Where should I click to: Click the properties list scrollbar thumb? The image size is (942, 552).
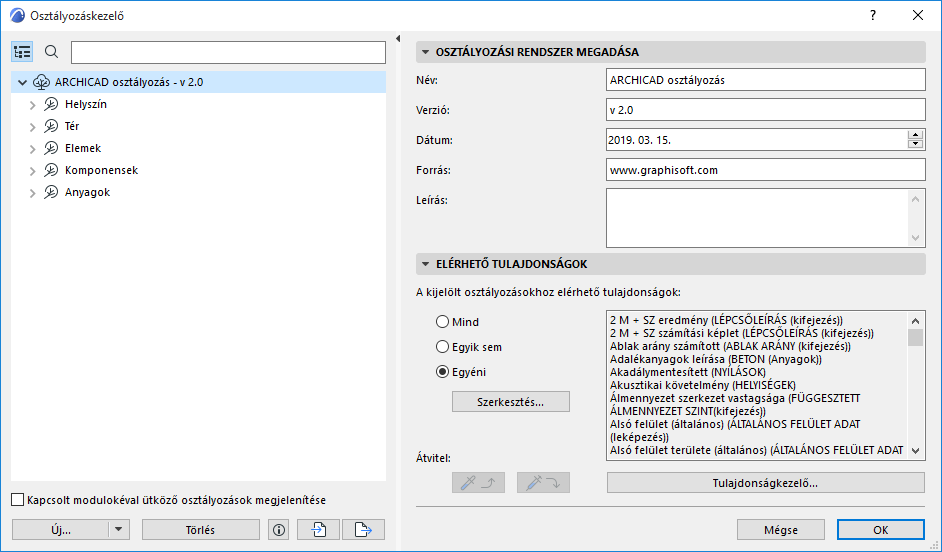[x=916, y=338]
